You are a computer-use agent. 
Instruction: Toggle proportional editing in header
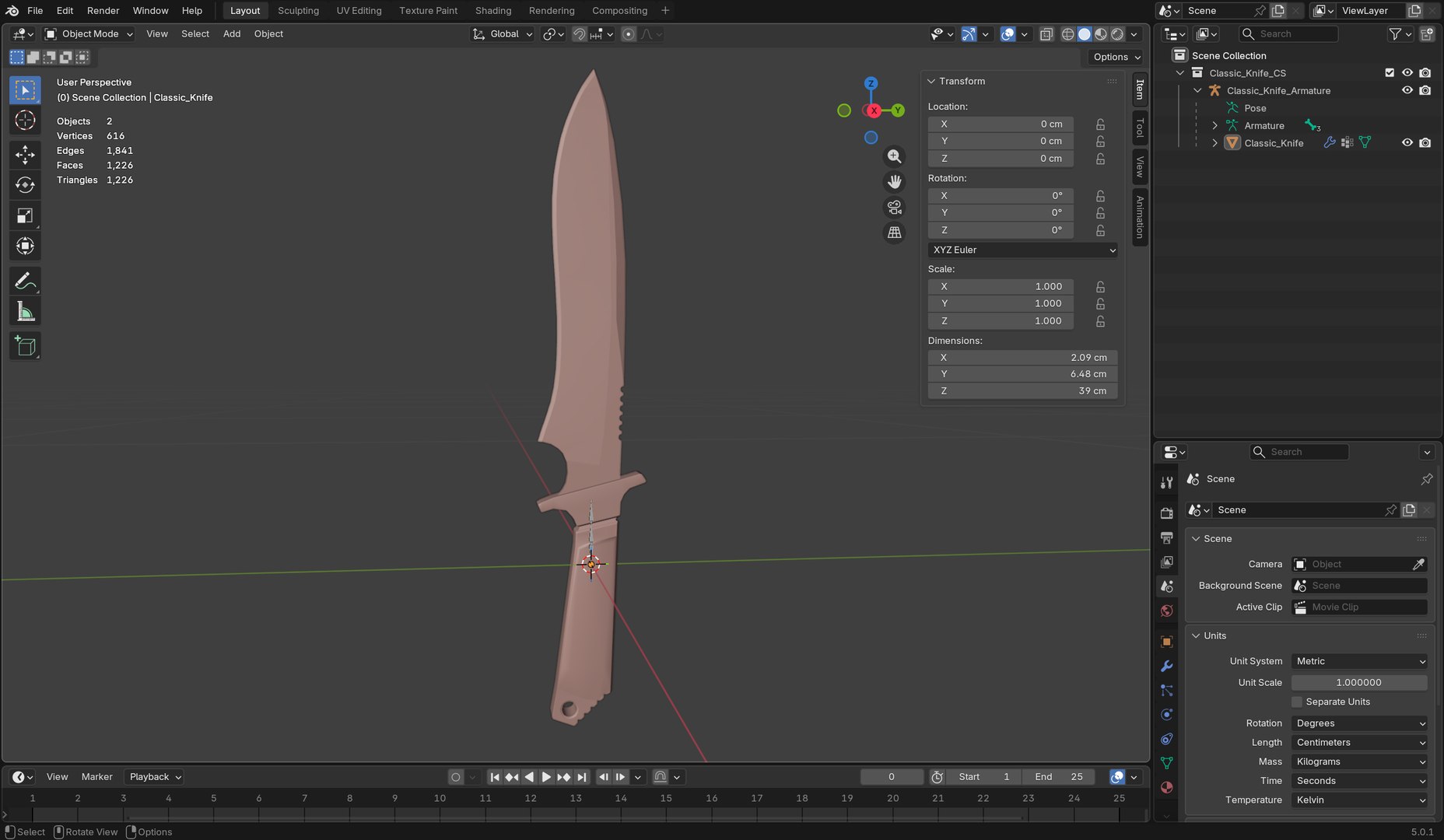point(629,34)
